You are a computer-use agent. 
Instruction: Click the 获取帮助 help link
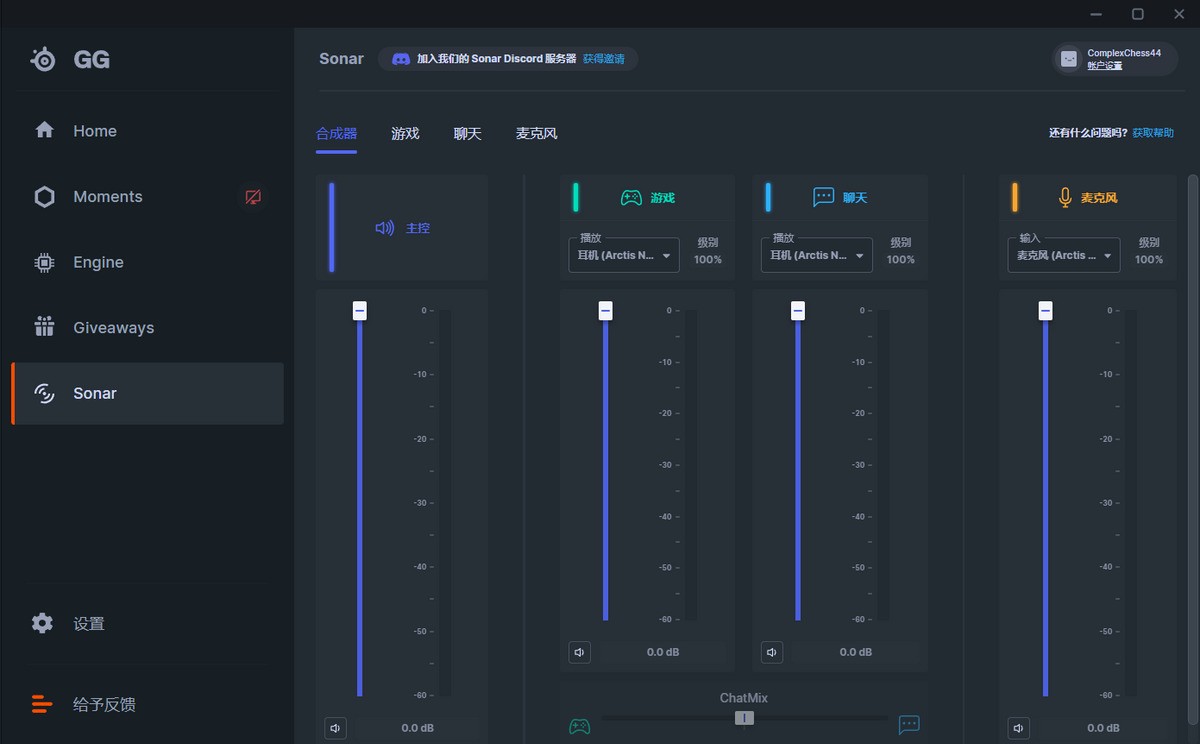(x=1153, y=133)
